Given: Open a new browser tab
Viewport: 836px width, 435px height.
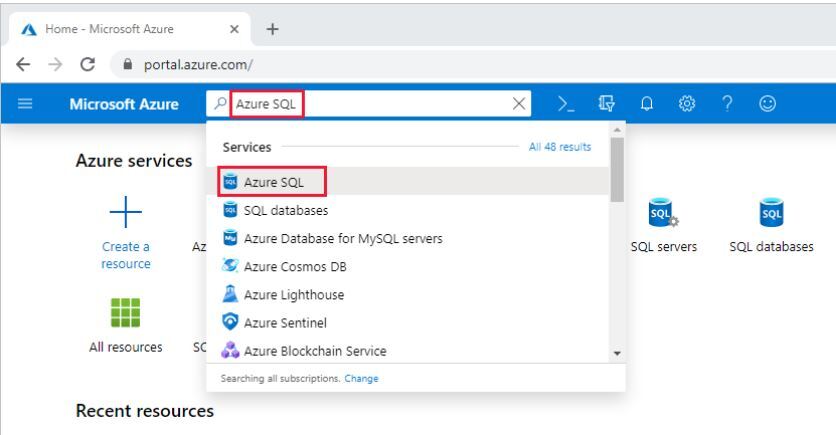Looking at the screenshot, I should pos(272,29).
